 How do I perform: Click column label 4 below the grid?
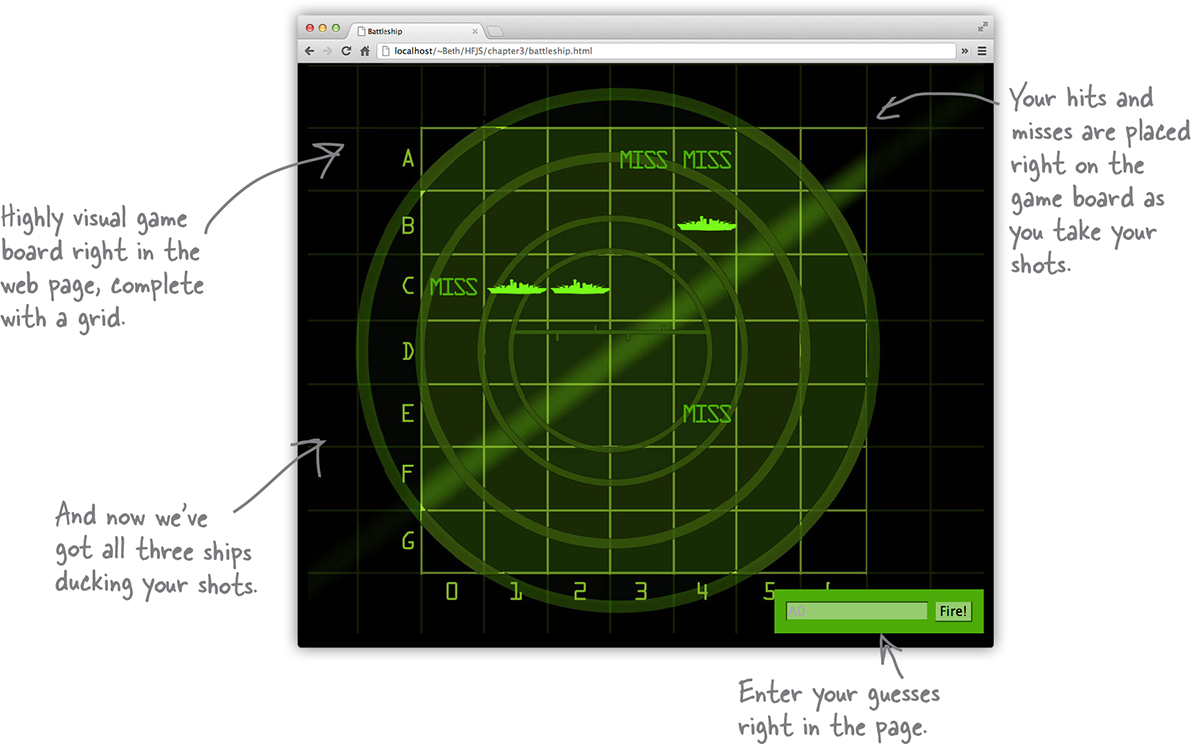pos(703,591)
